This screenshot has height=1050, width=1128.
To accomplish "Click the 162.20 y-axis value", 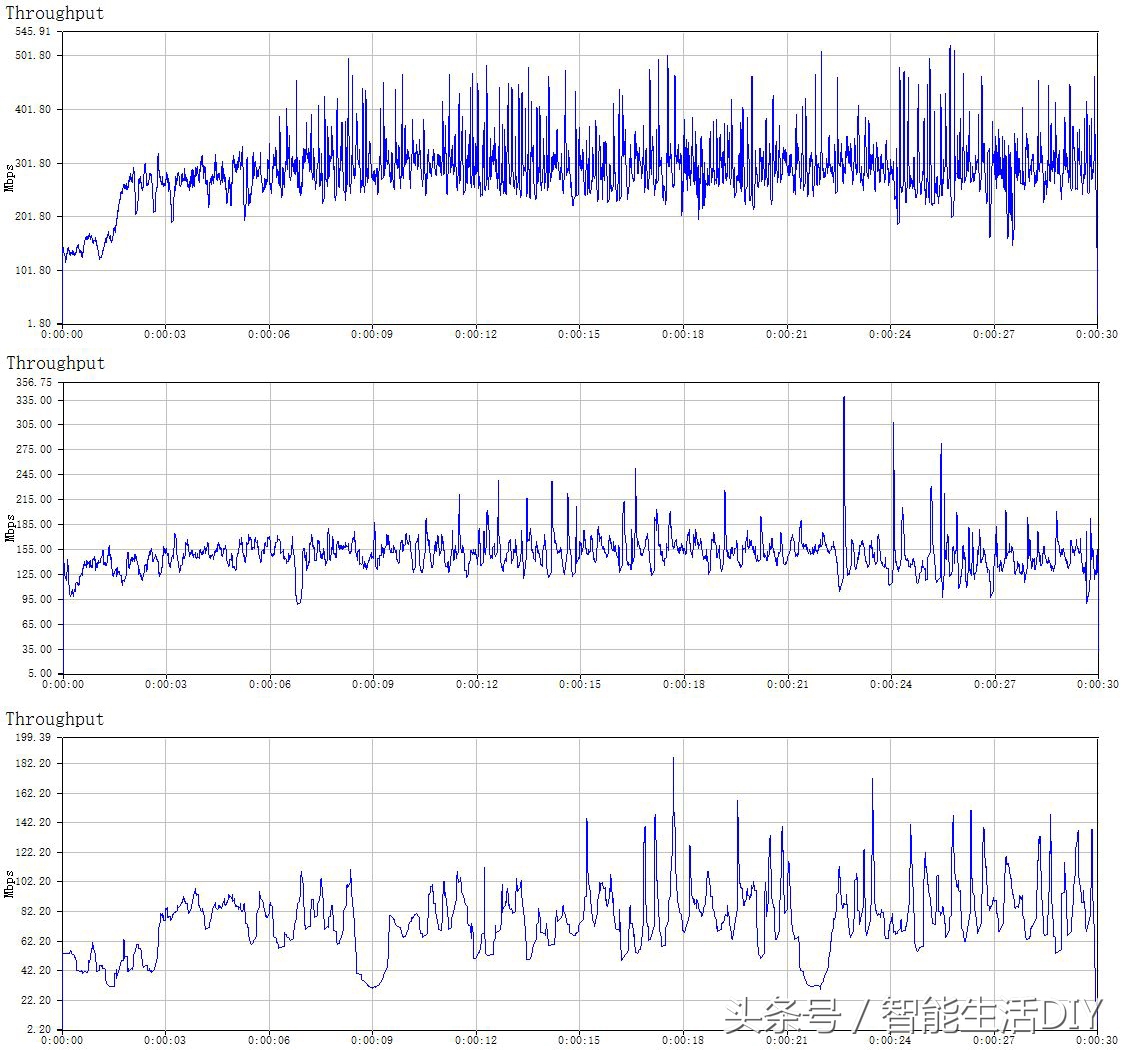I will coord(34,793).
